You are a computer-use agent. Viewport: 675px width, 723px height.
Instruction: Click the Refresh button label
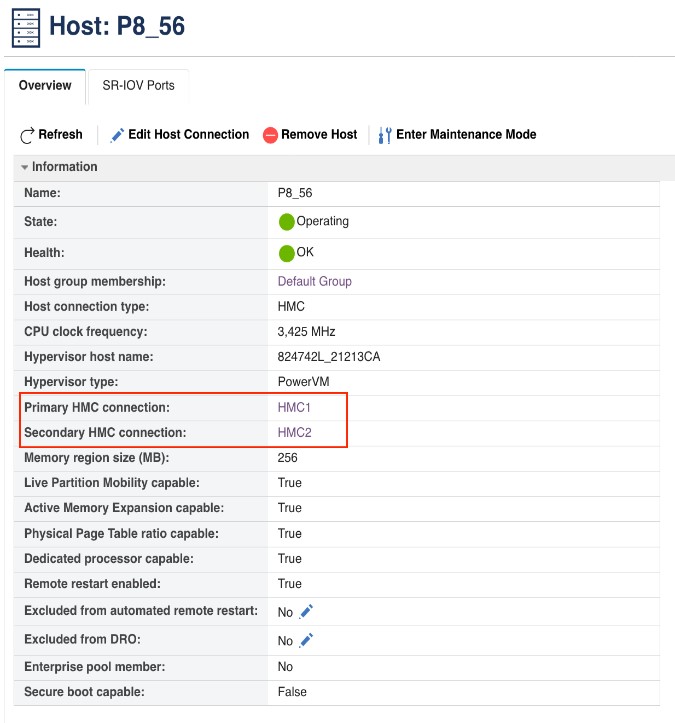tap(60, 135)
